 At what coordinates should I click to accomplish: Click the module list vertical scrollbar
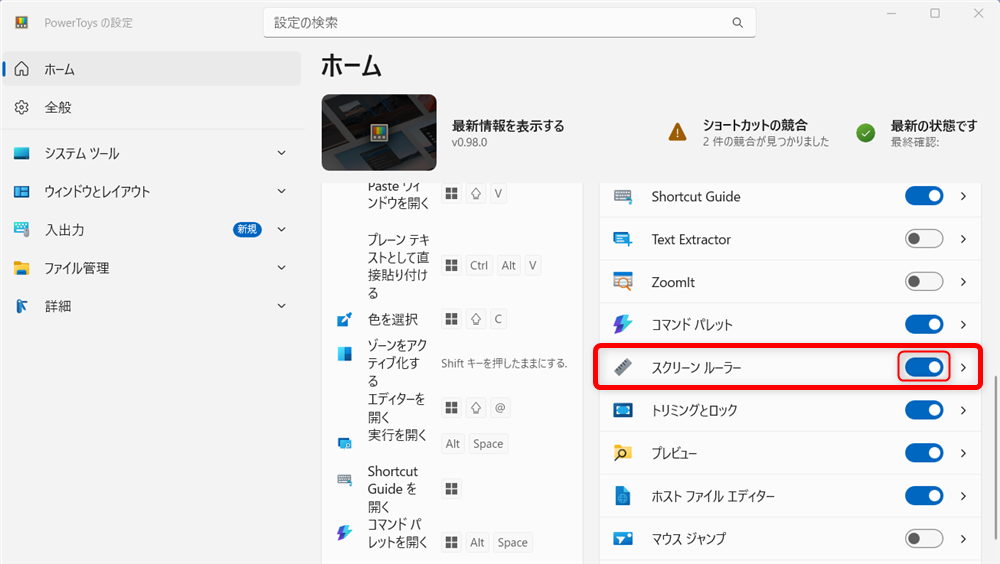(995, 456)
